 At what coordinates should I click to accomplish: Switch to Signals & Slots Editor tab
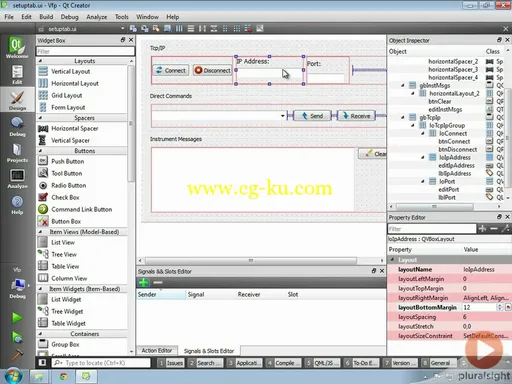click(209, 351)
